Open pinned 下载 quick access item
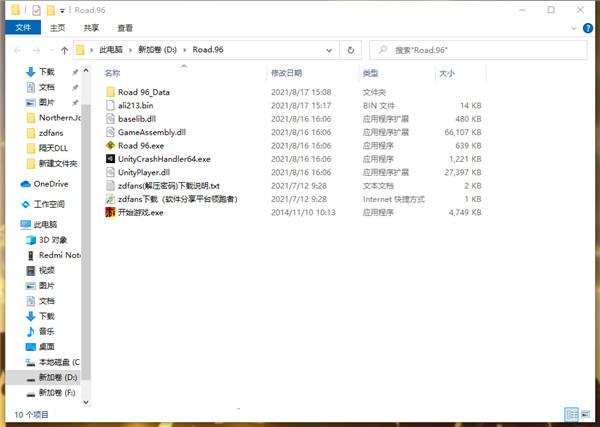Viewport: 600px width, 427px height. [40, 72]
